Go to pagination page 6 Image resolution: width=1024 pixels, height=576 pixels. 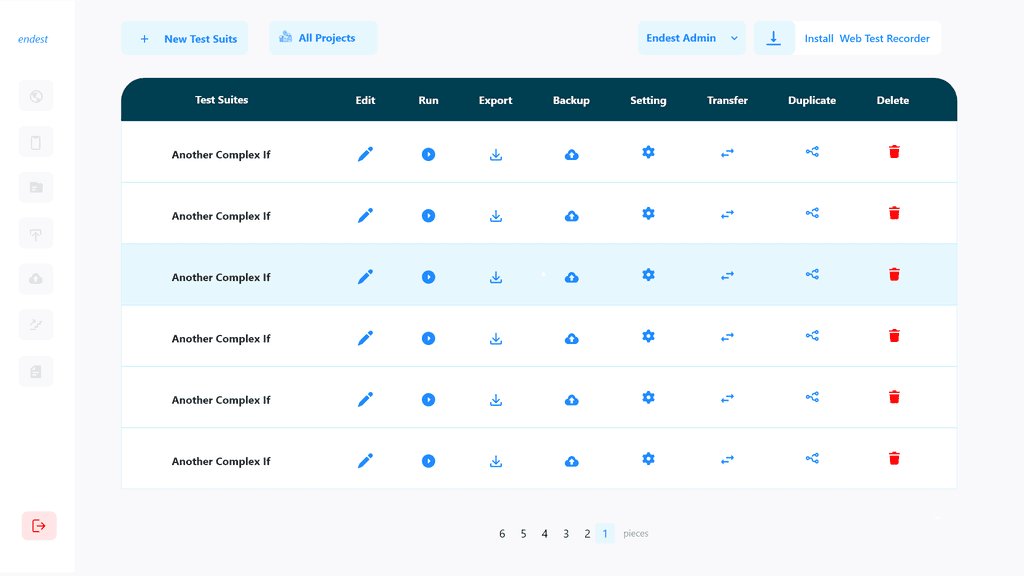coord(502,534)
